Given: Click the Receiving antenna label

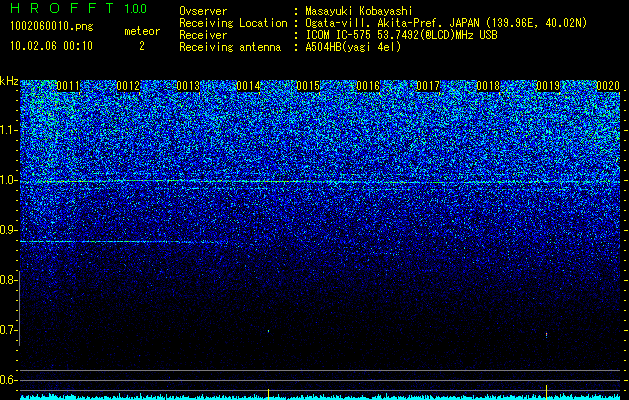Looking at the screenshot, I should tap(230, 47).
